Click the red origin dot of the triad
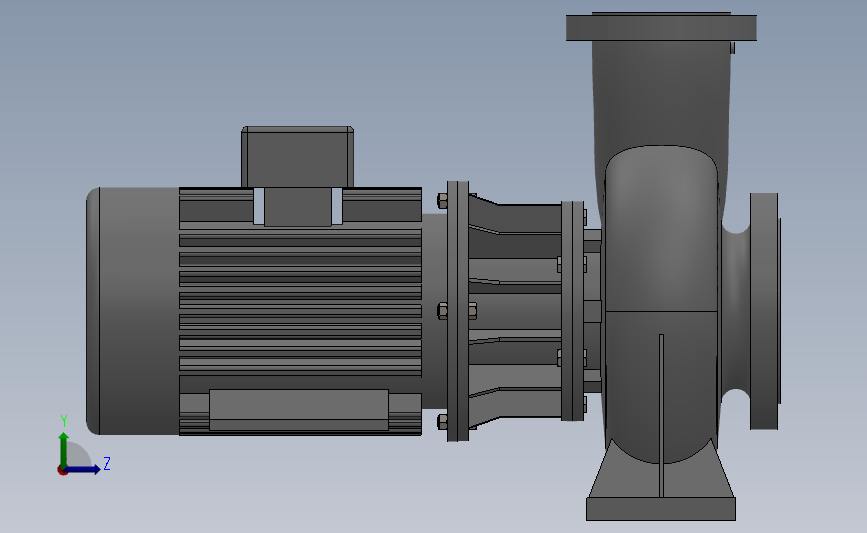This screenshot has height=533, width=867. coord(62,471)
